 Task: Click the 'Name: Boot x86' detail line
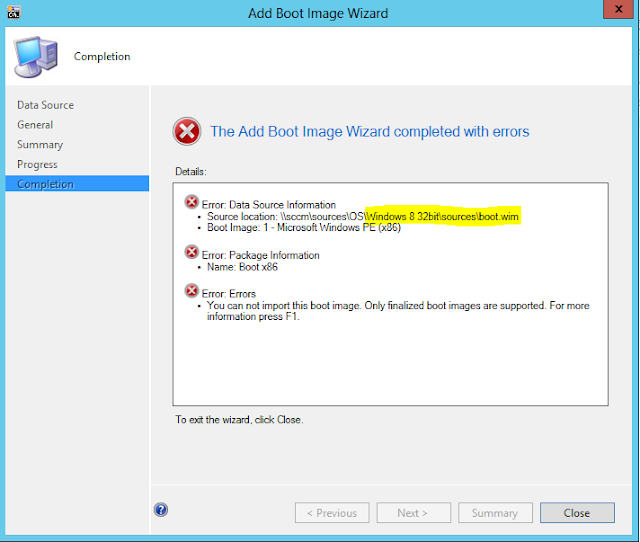coord(242,267)
